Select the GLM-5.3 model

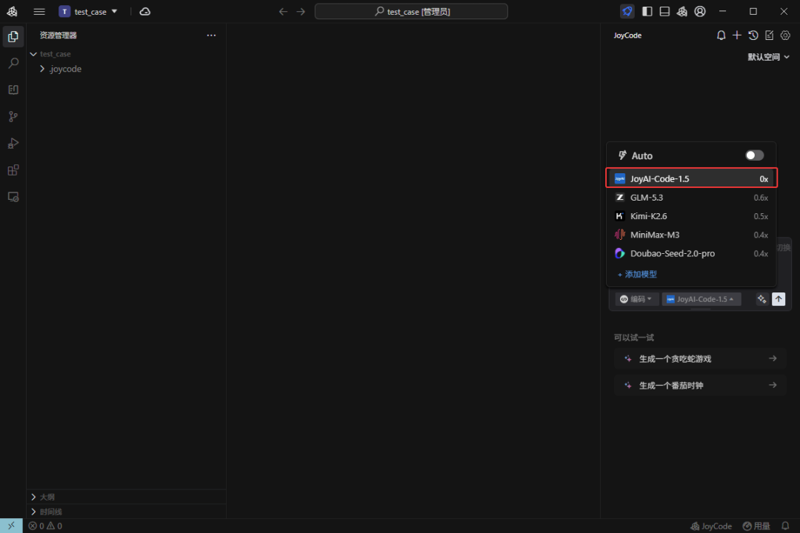(691, 197)
